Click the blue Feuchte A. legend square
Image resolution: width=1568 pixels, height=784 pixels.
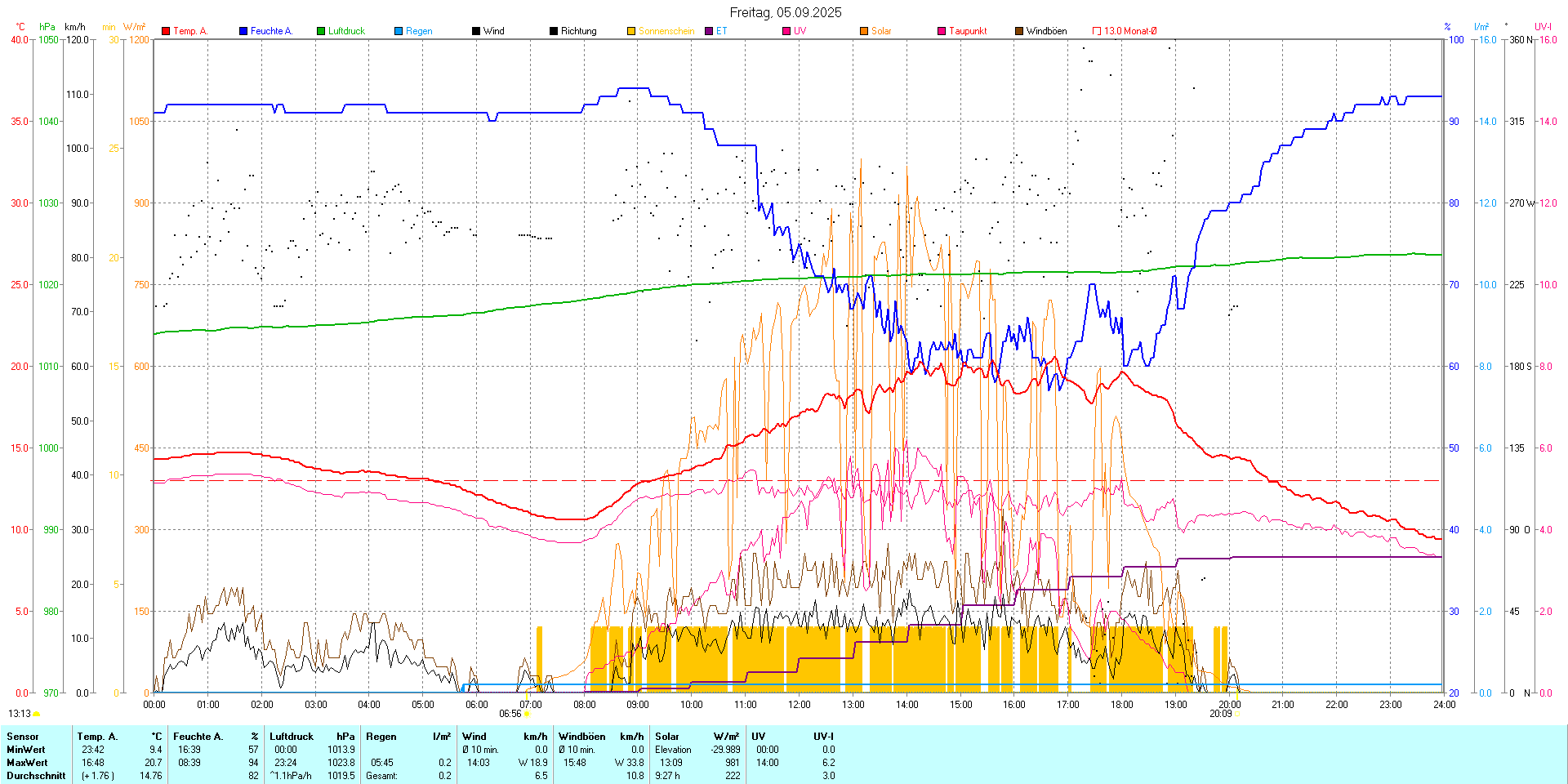[243, 31]
